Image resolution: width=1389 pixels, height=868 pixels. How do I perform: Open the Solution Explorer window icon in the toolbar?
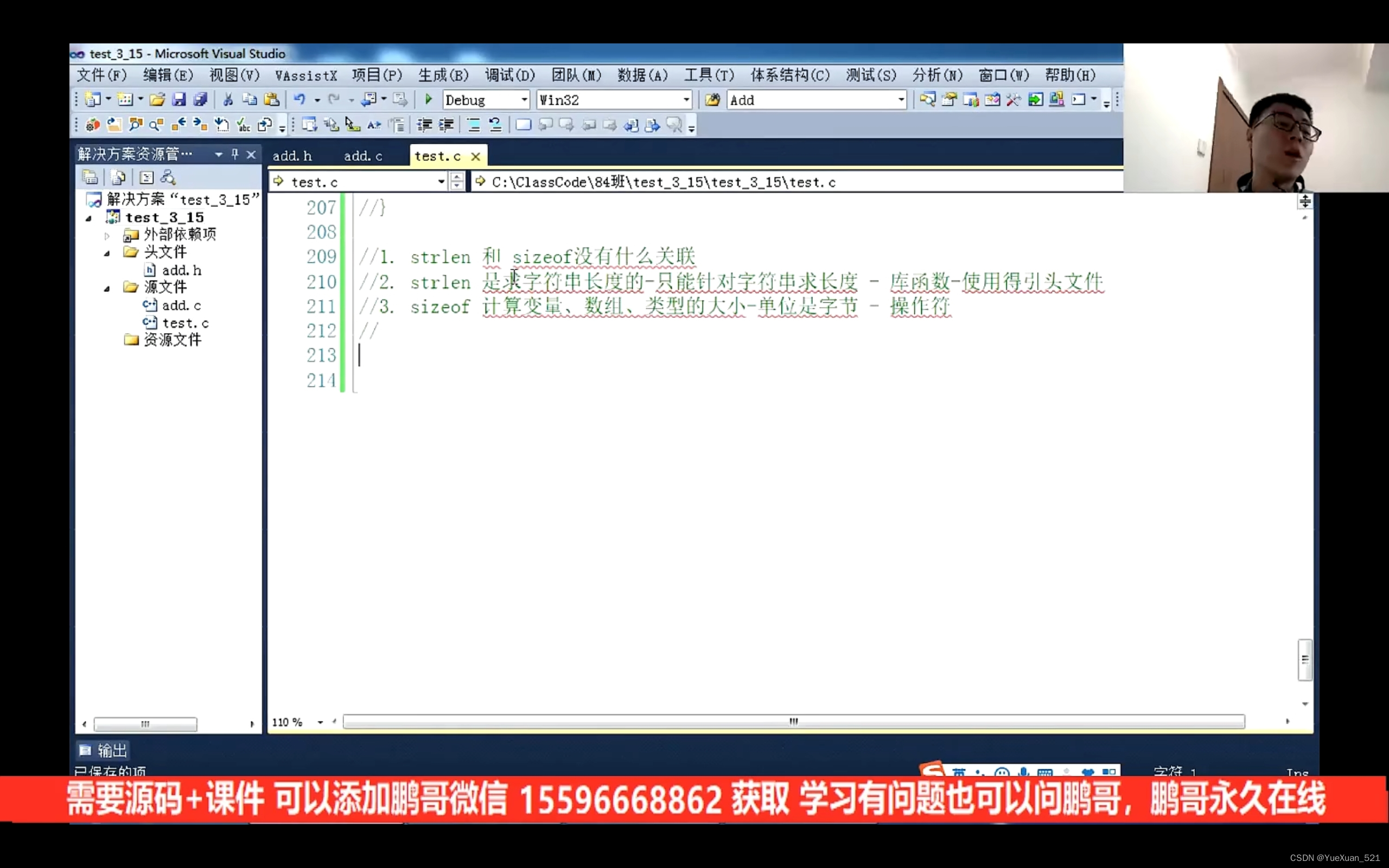pos(927,100)
